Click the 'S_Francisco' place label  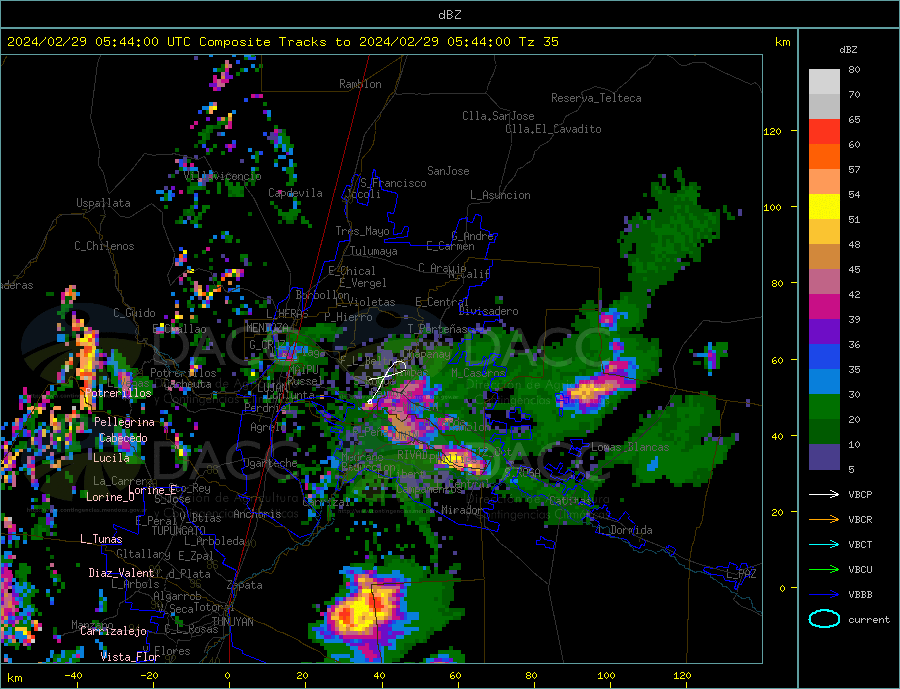[393, 183]
